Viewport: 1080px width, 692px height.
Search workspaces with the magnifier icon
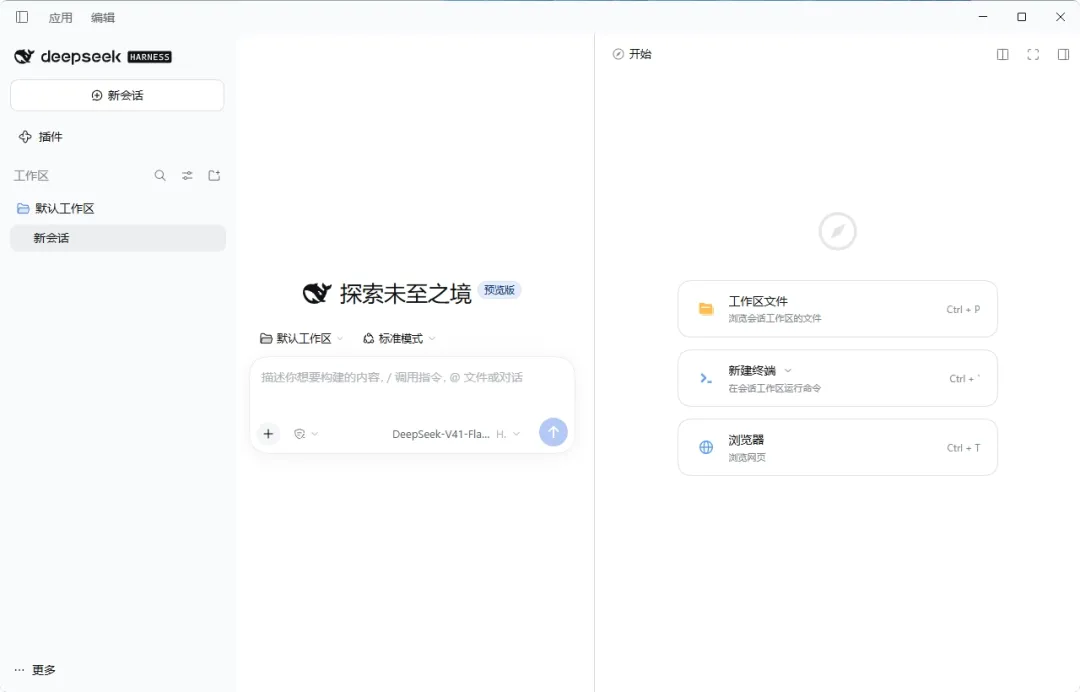click(x=160, y=176)
